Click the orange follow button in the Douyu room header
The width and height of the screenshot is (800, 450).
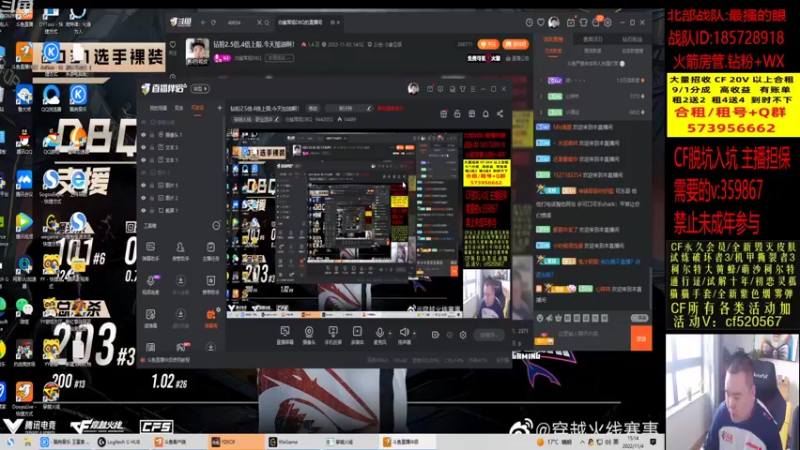point(488,44)
